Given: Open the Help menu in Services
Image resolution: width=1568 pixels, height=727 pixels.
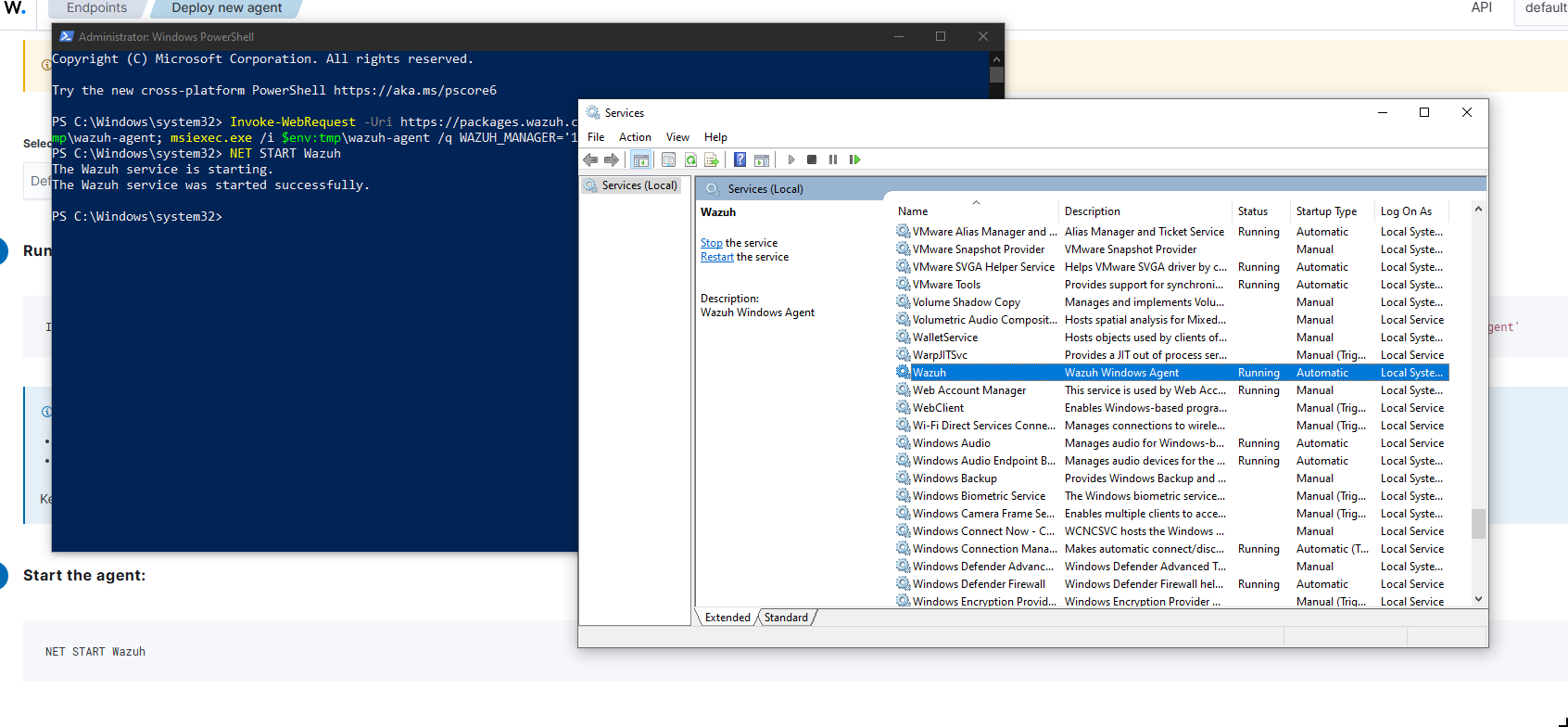Looking at the screenshot, I should point(715,136).
